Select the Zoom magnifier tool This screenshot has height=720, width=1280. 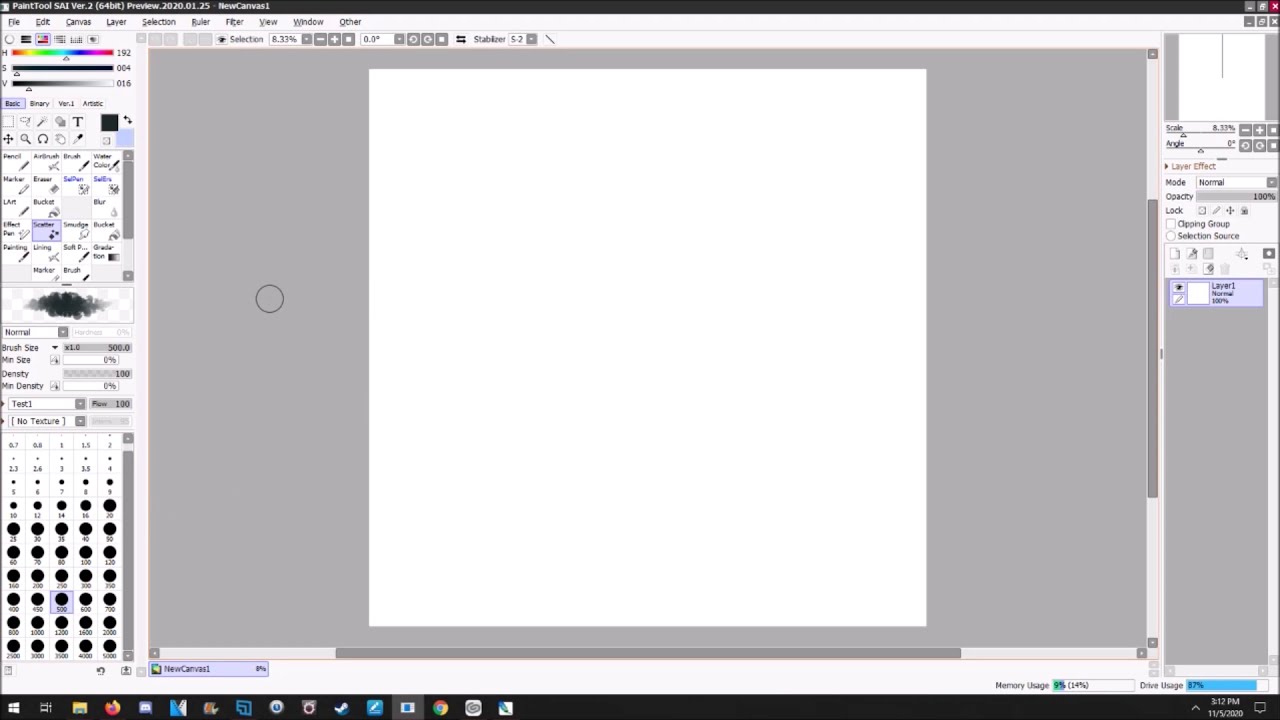pyautogui.click(x=26, y=139)
